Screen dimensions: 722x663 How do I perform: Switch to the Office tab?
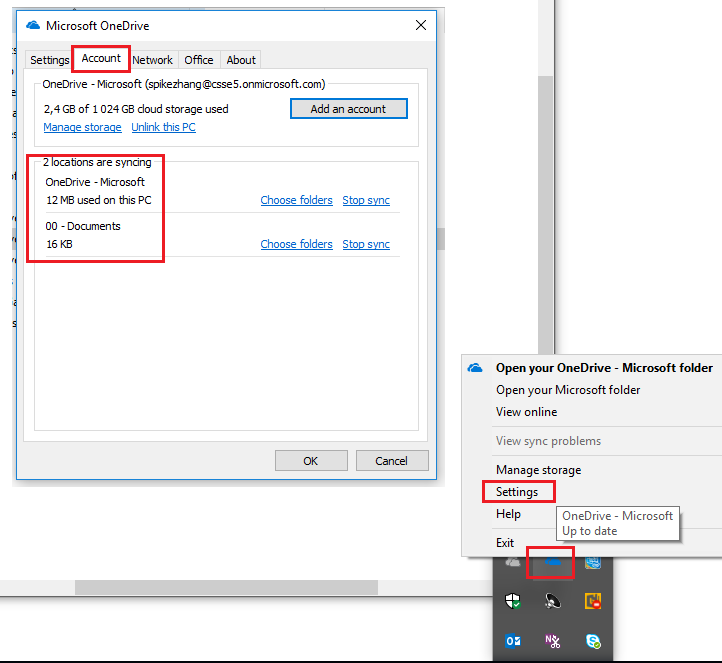(199, 60)
